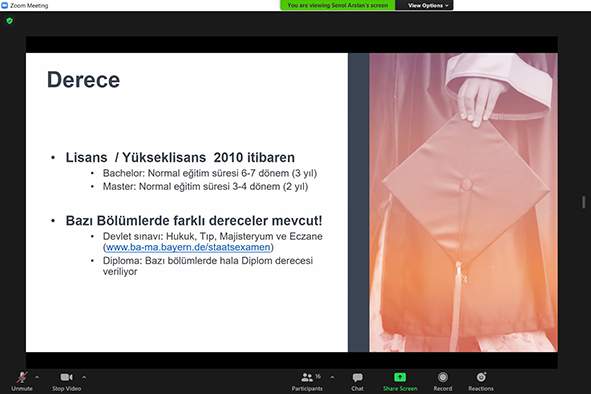Viewport: 591px width, 394px height.
Task: Open the Participants panel
Action: tap(307, 381)
